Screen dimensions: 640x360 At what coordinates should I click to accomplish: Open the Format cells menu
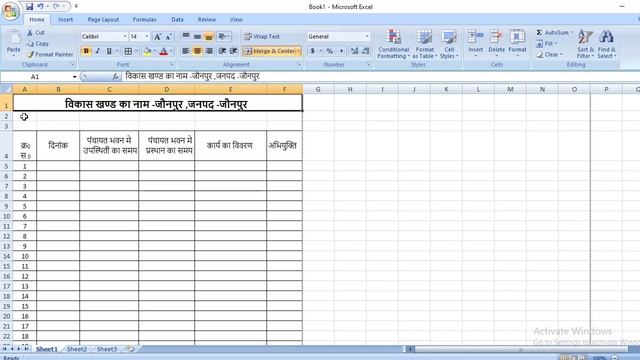click(x=517, y=43)
